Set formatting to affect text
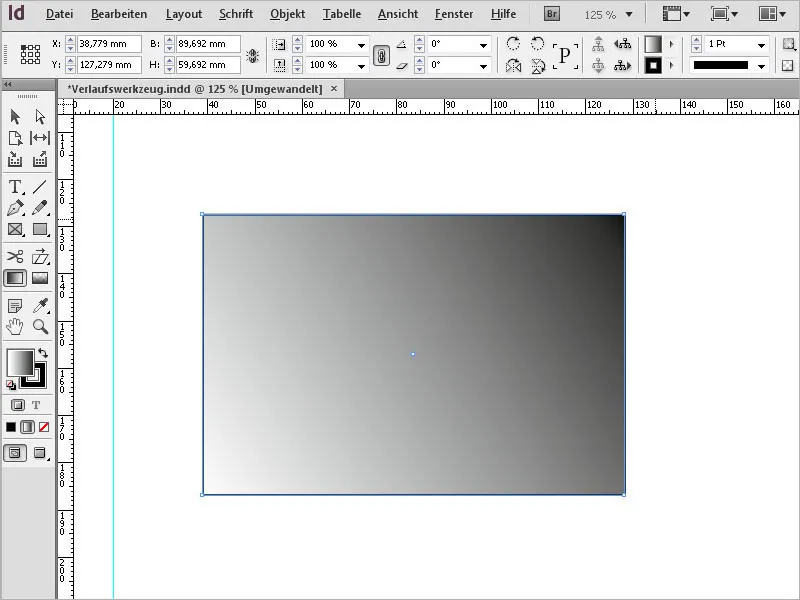 tap(36, 405)
